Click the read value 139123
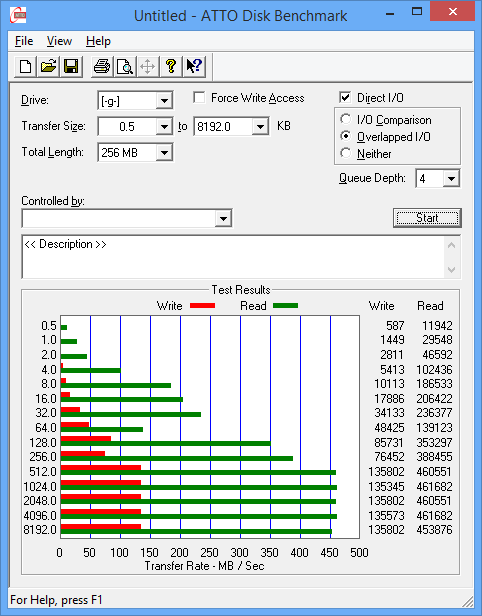 [x=434, y=427]
